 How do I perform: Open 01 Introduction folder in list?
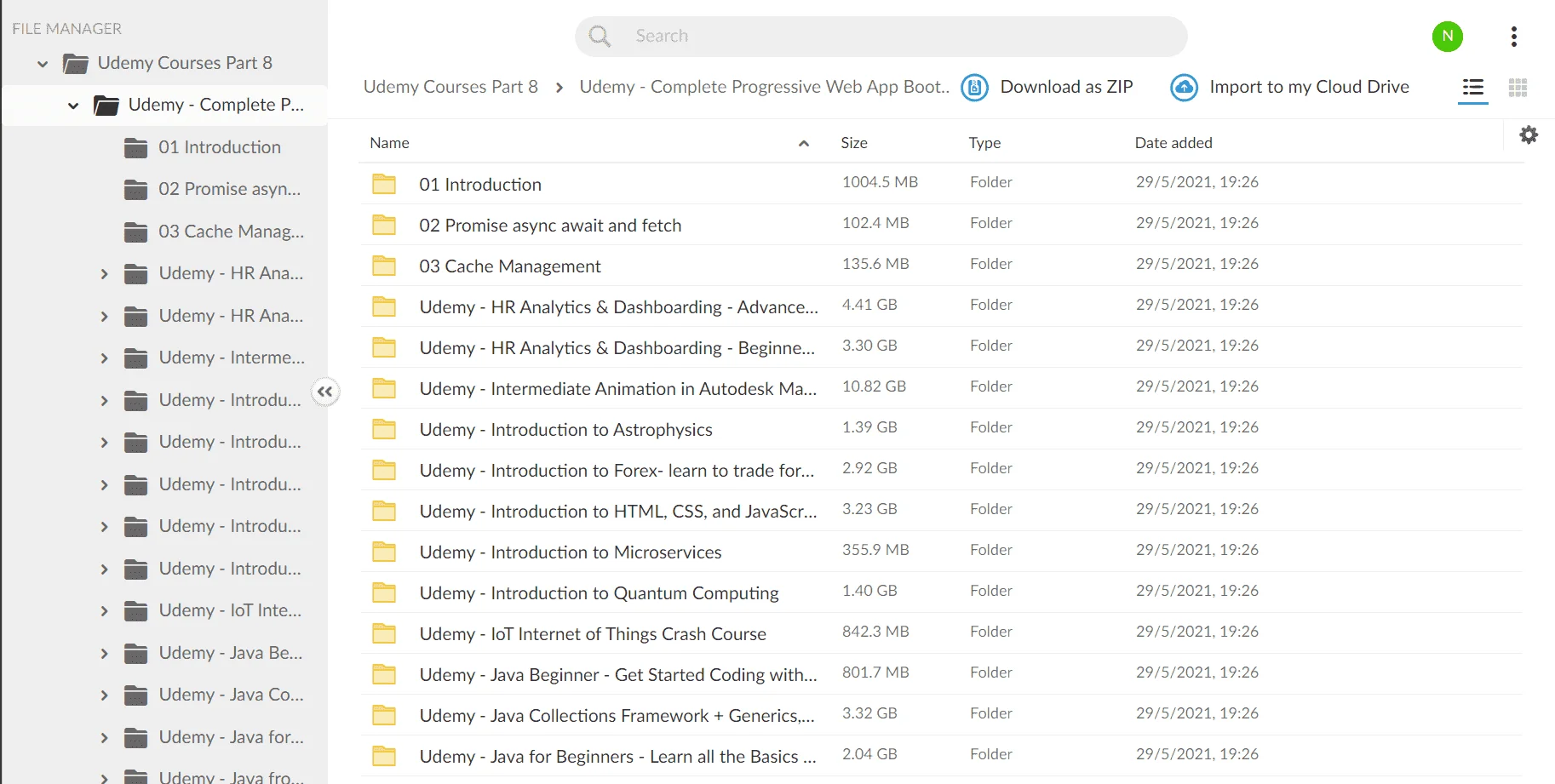(480, 184)
